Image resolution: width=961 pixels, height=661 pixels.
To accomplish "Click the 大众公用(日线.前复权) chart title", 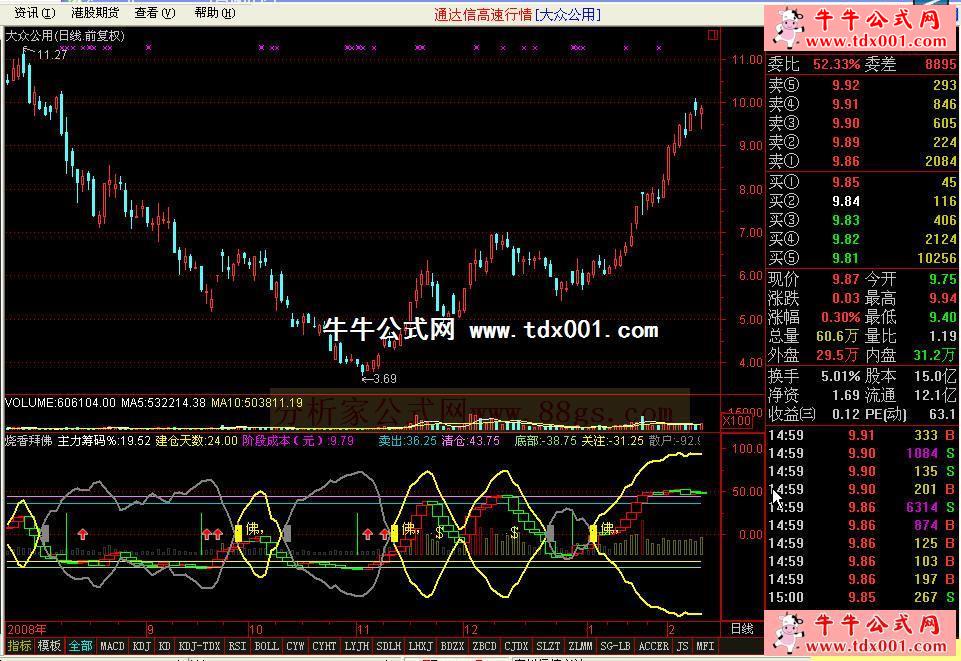I will coord(65,36).
